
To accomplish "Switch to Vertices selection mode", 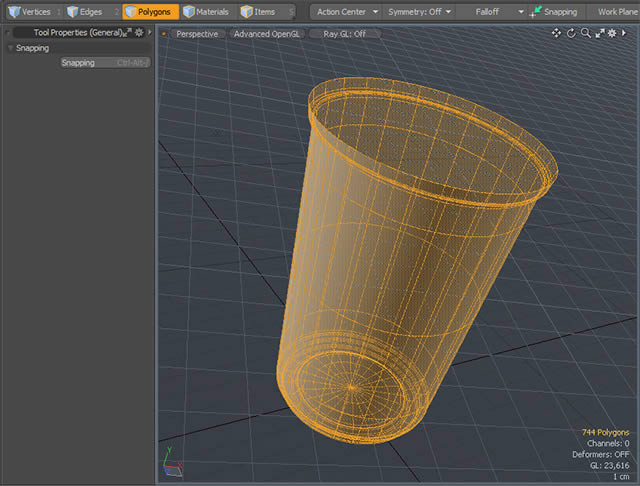I will click(29, 12).
